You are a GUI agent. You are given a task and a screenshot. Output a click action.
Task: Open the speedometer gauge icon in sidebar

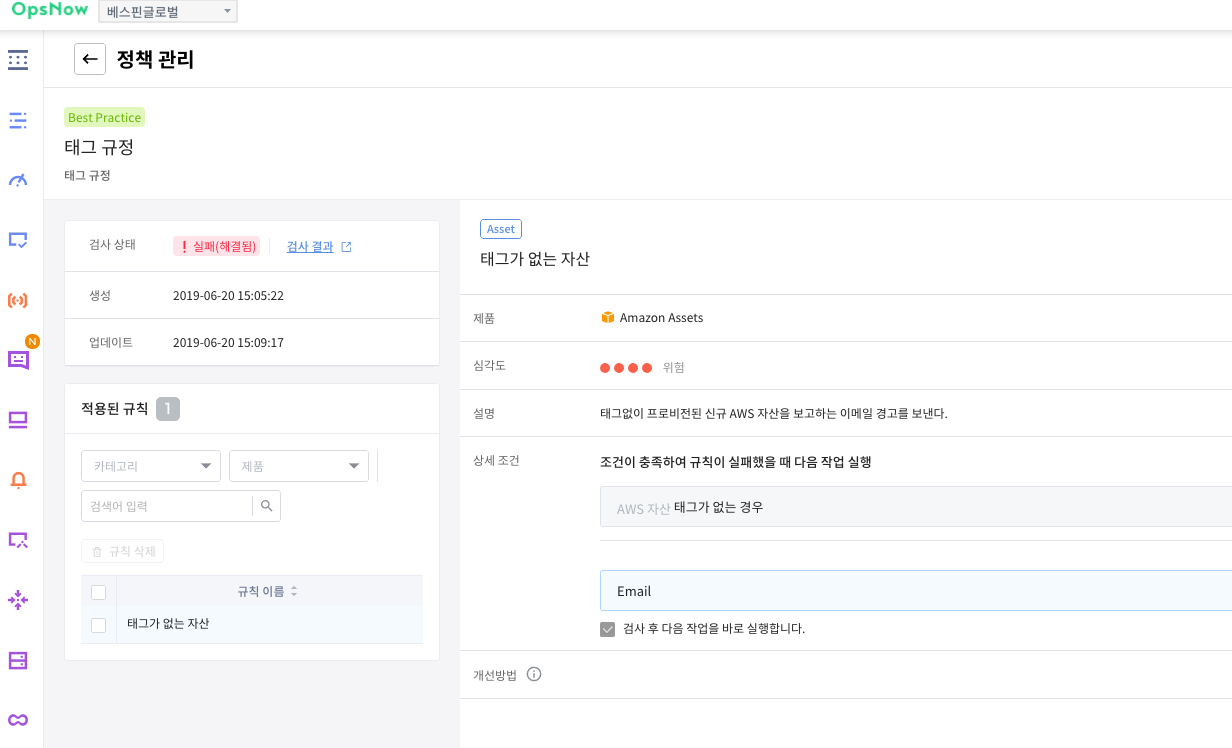[x=18, y=180]
